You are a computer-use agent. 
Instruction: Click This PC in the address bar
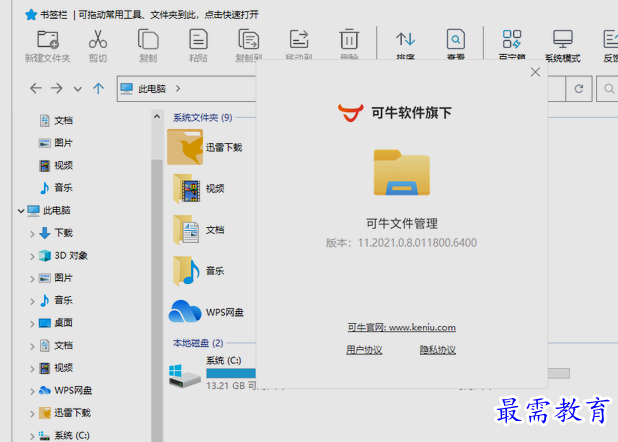tap(152, 89)
